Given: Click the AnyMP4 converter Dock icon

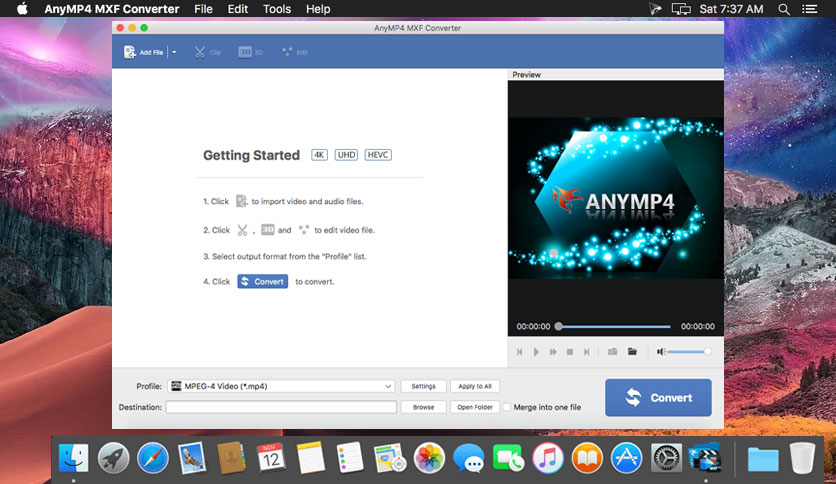Looking at the screenshot, I should [x=705, y=457].
